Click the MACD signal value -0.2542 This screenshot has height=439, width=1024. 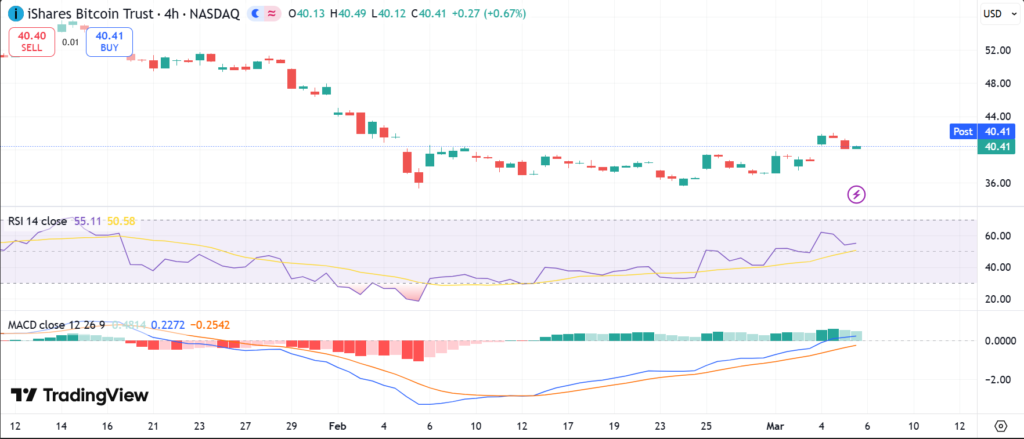(212, 325)
